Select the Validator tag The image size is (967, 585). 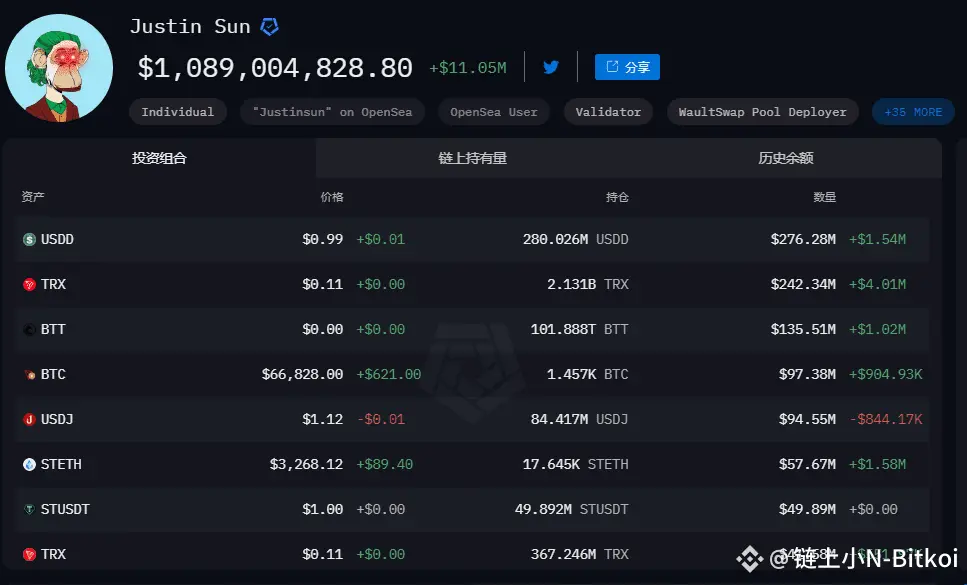tap(608, 112)
